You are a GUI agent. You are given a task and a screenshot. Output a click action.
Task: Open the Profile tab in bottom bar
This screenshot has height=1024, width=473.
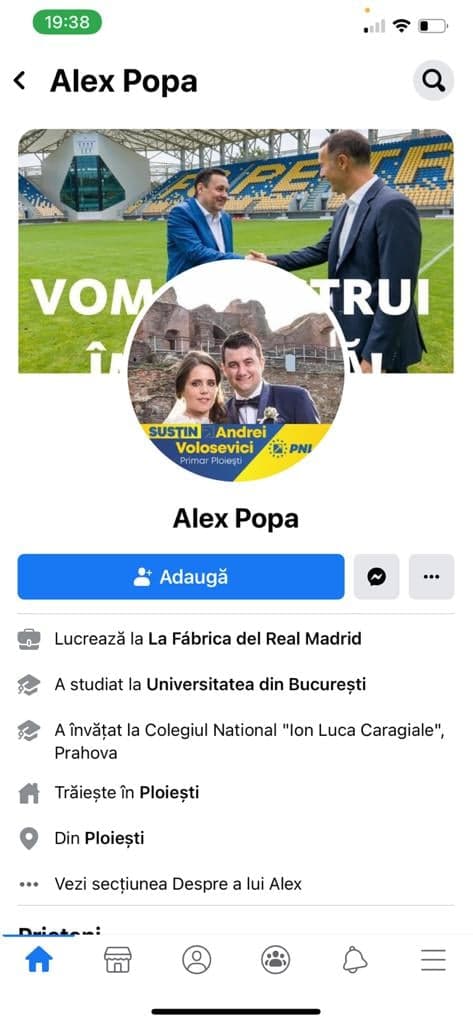[197, 960]
